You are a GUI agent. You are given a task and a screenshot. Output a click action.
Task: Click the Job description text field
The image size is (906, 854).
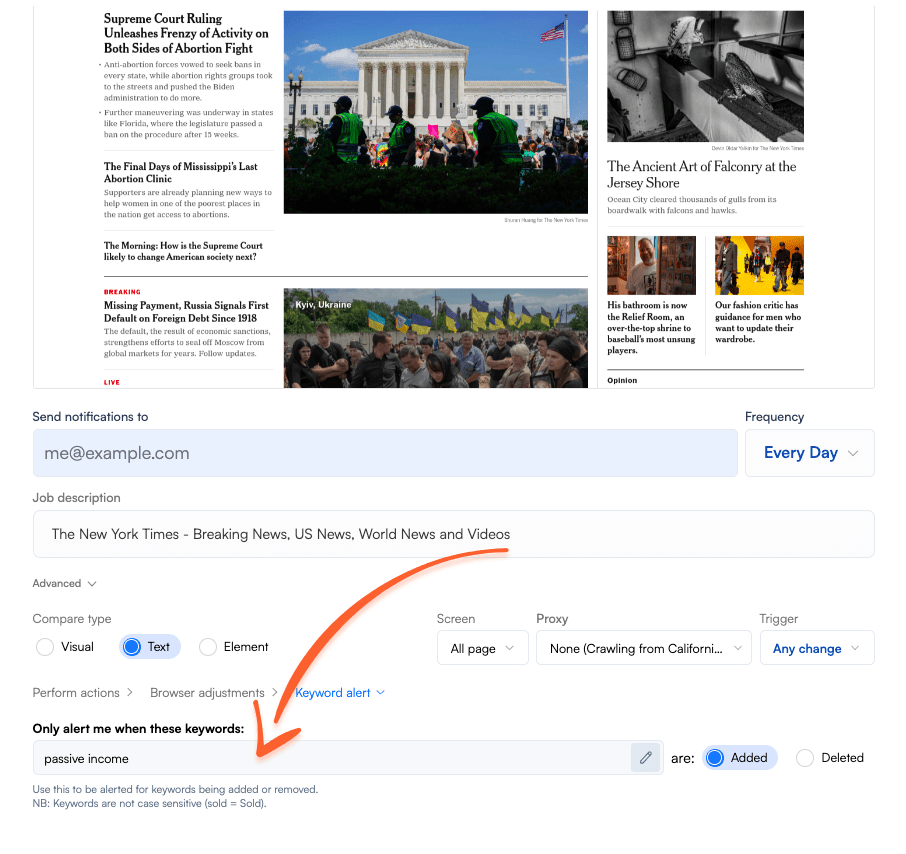pos(453,534)
